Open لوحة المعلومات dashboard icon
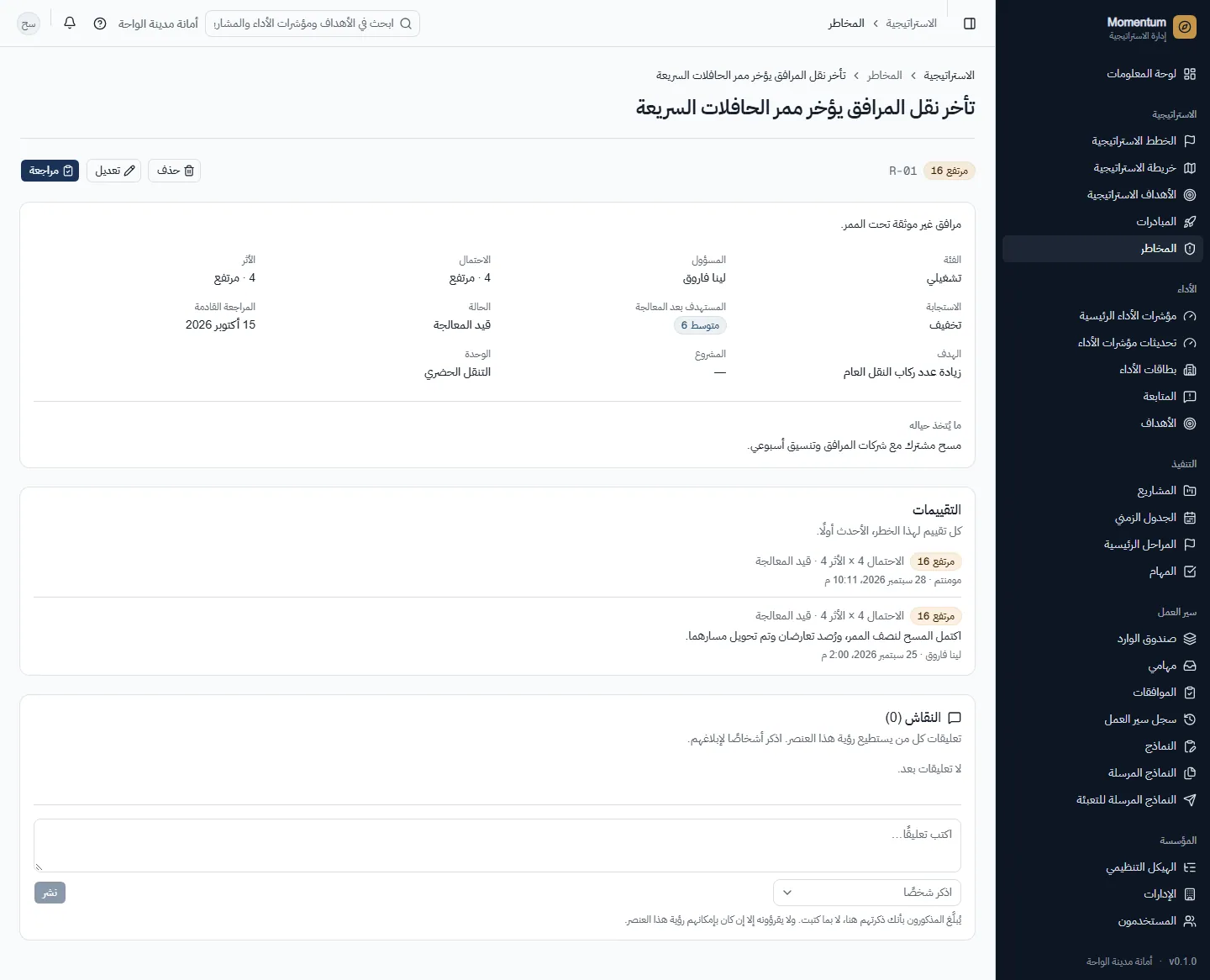Viewport: 1210px width, 980px height. [1189, 74]
